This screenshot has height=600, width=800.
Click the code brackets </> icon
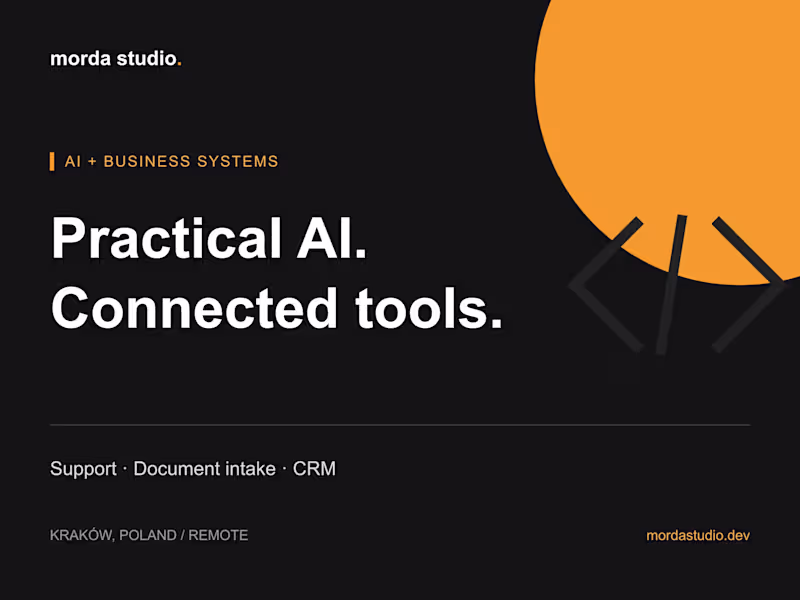pos(677,284)
